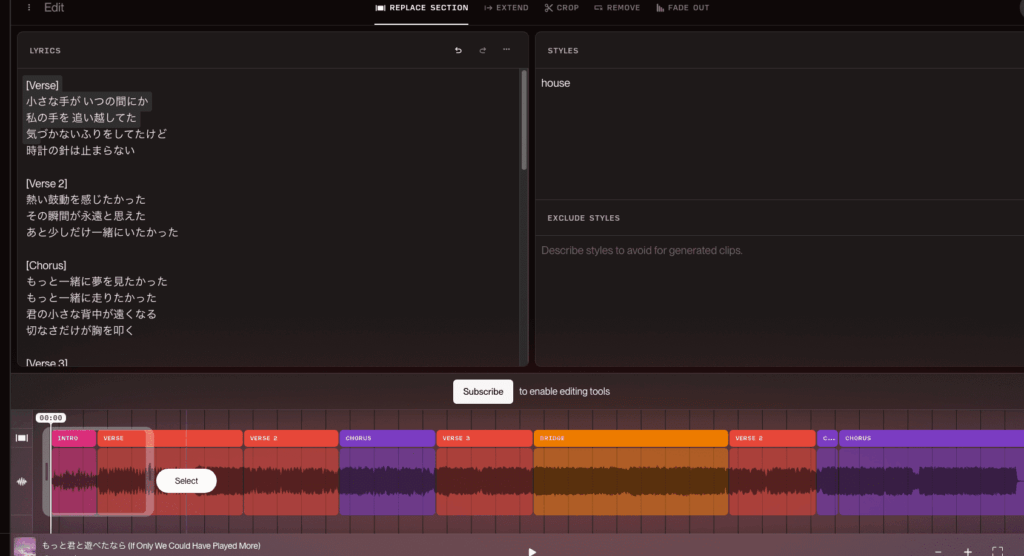1024x556 pixels.
Task: Play the track
Action: pyautogui.click(x=532, y=551)
